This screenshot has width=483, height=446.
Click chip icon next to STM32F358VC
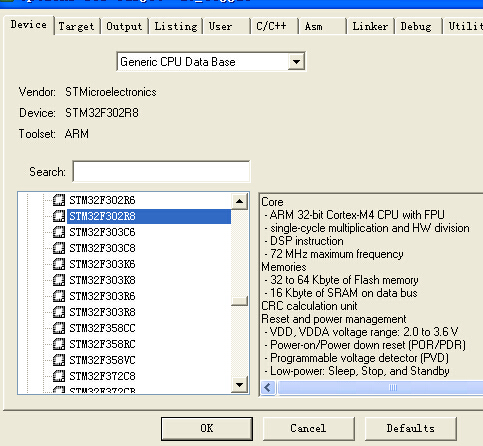tap(59, 360)
